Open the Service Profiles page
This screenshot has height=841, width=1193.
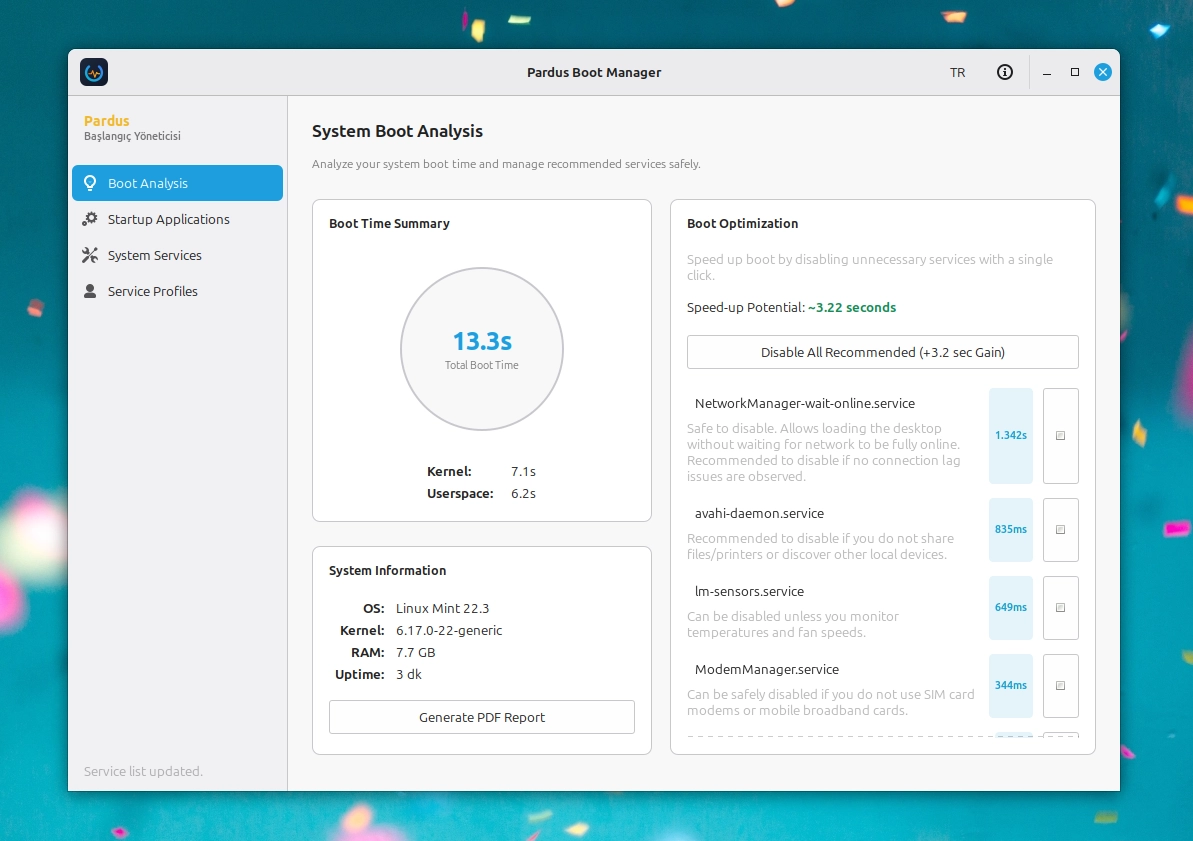pyautogui.click(x=177, y=291)
